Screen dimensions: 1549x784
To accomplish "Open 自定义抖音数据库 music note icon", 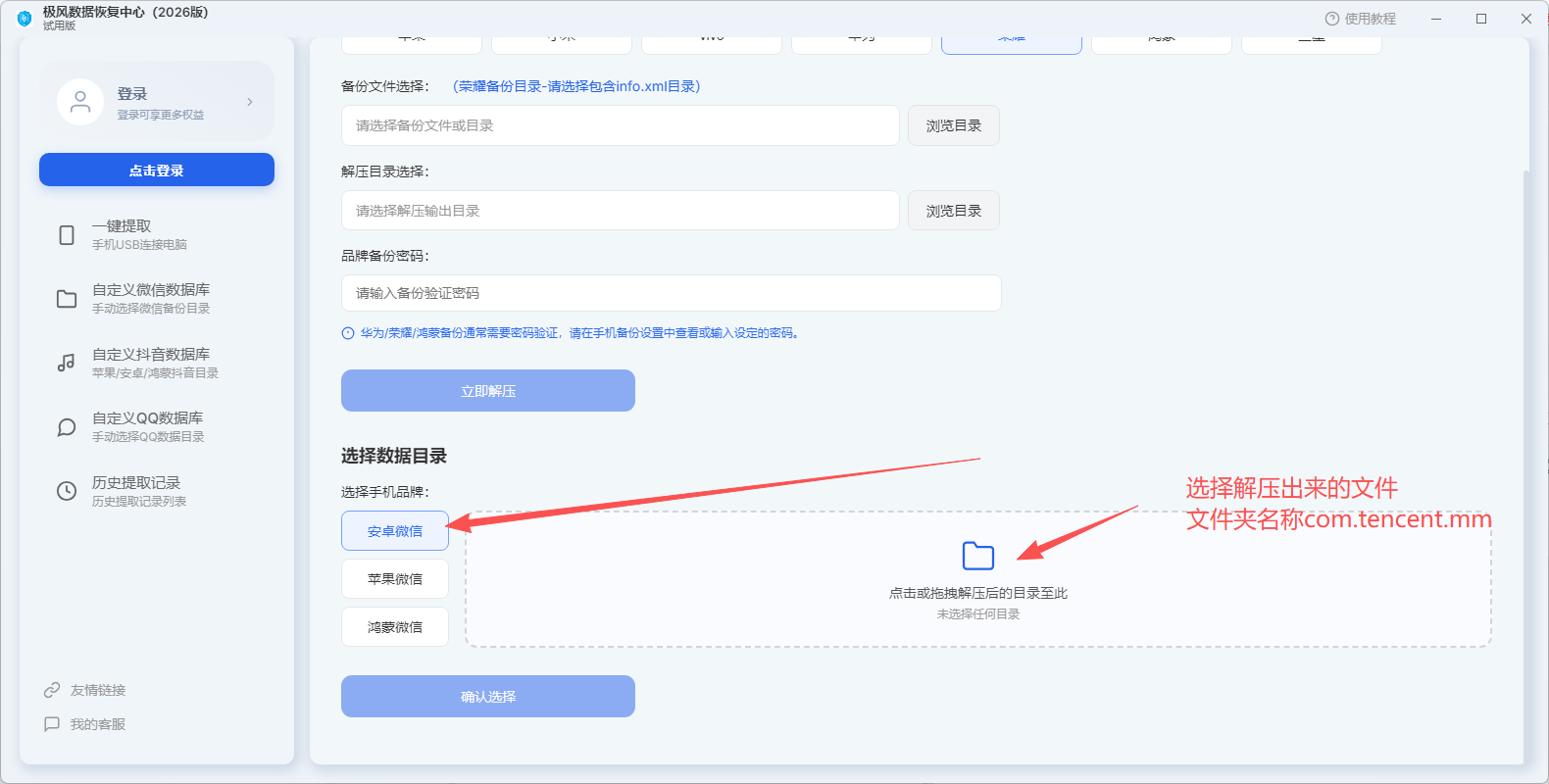I will (67, 363).
